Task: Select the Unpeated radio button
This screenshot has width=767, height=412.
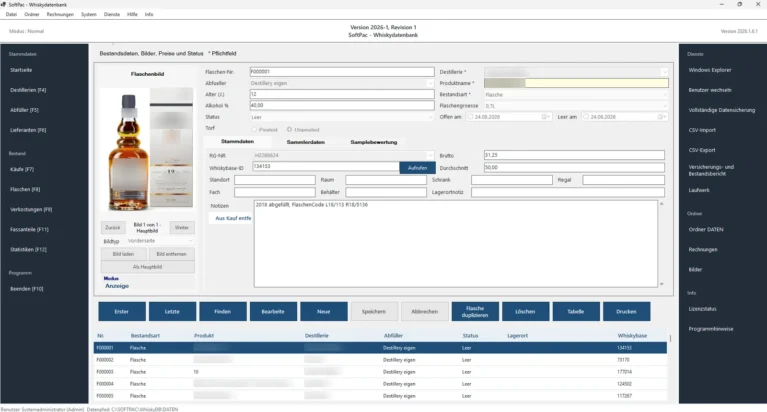Action: tap(290, 130)
